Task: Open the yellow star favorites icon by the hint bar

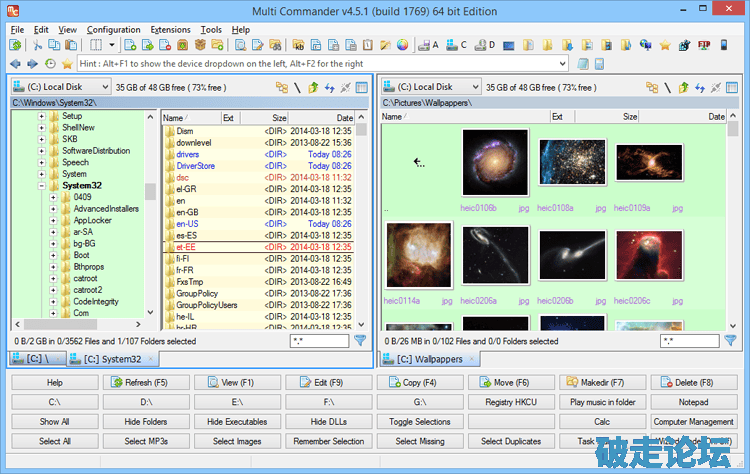Action: pyautogui.click(x=66, y=63)
